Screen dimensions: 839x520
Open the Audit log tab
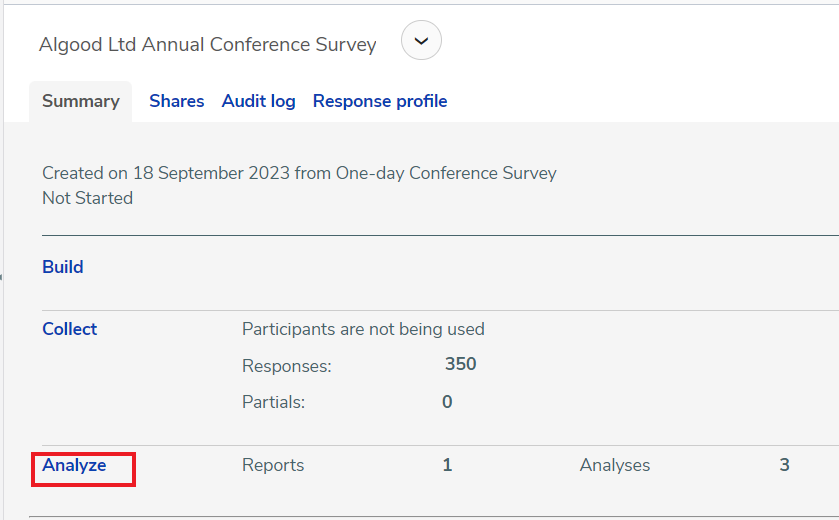(x=258, y=101)
